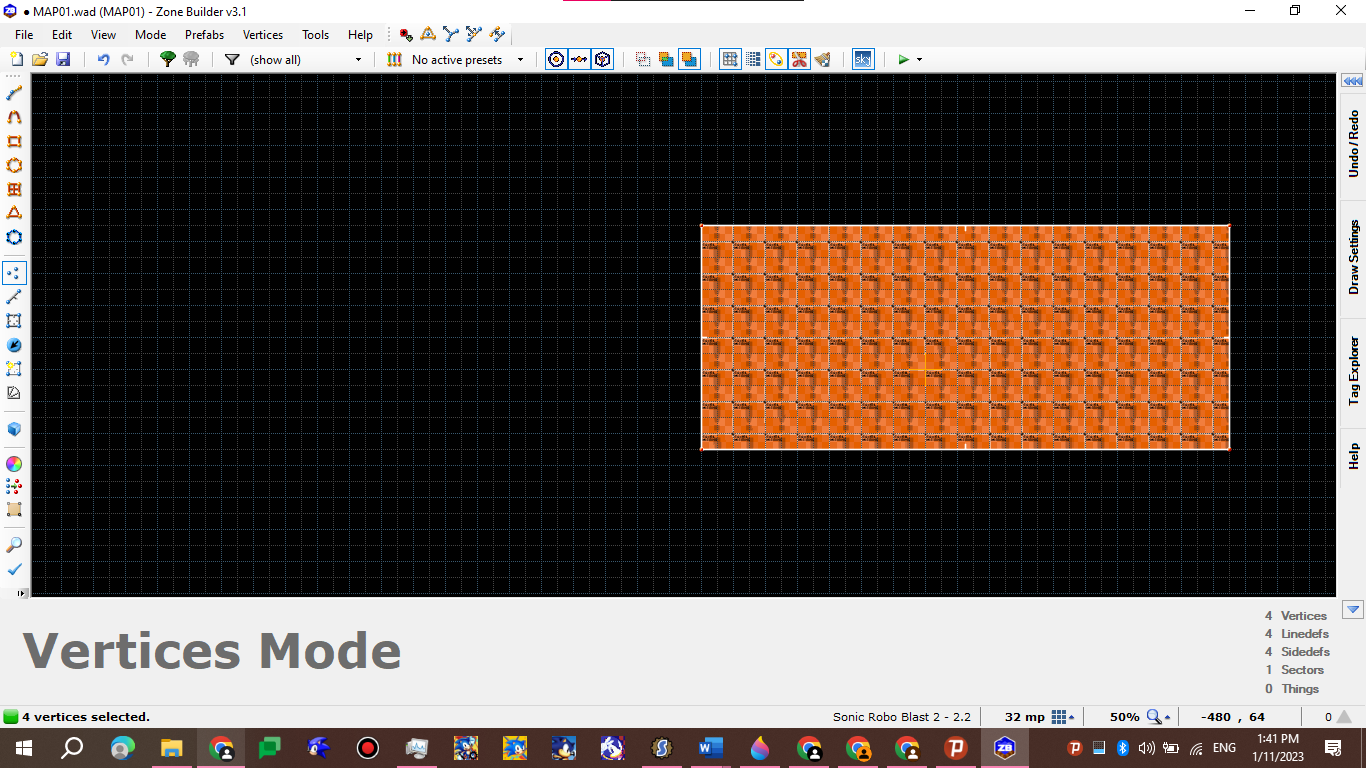
Task: Click the blue arrow sphere mode icon
Action: [x=14, y=345]
